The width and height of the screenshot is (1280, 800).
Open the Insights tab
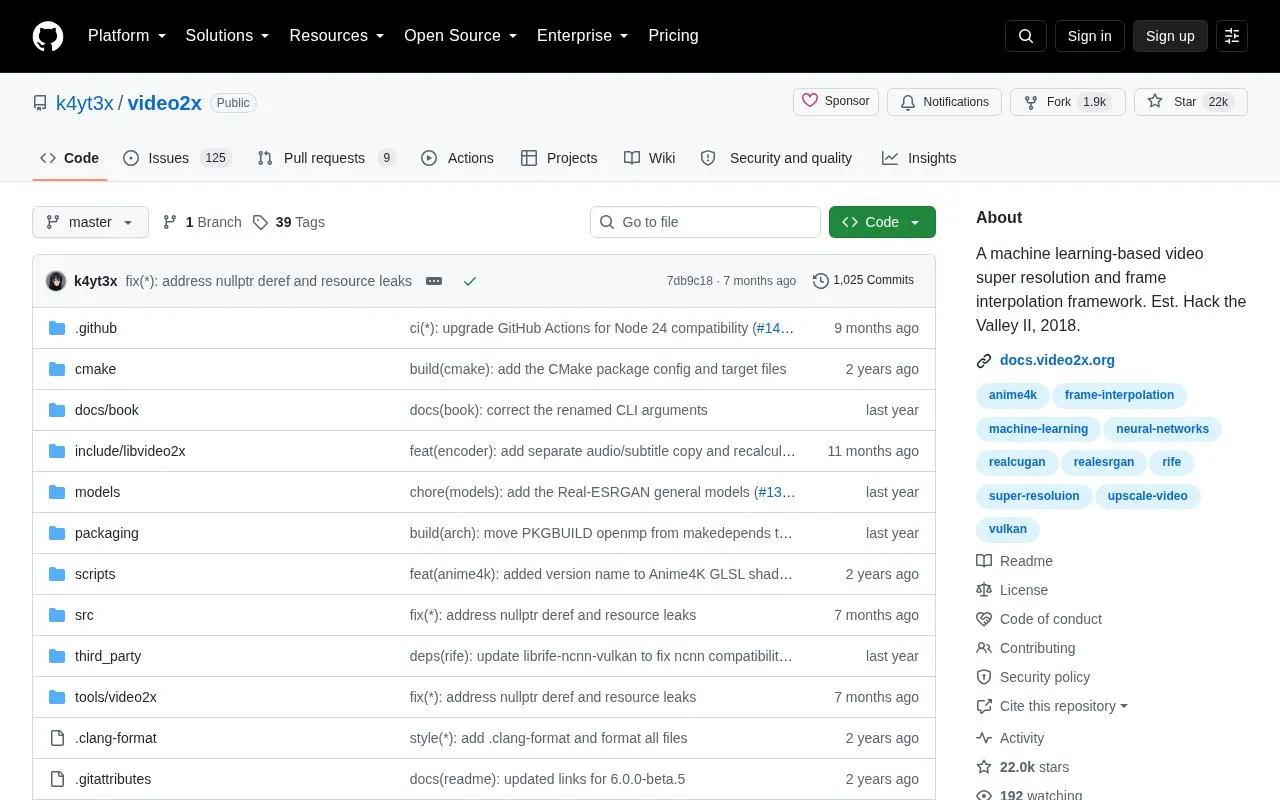pyautogui.click(x=919, y=158)
